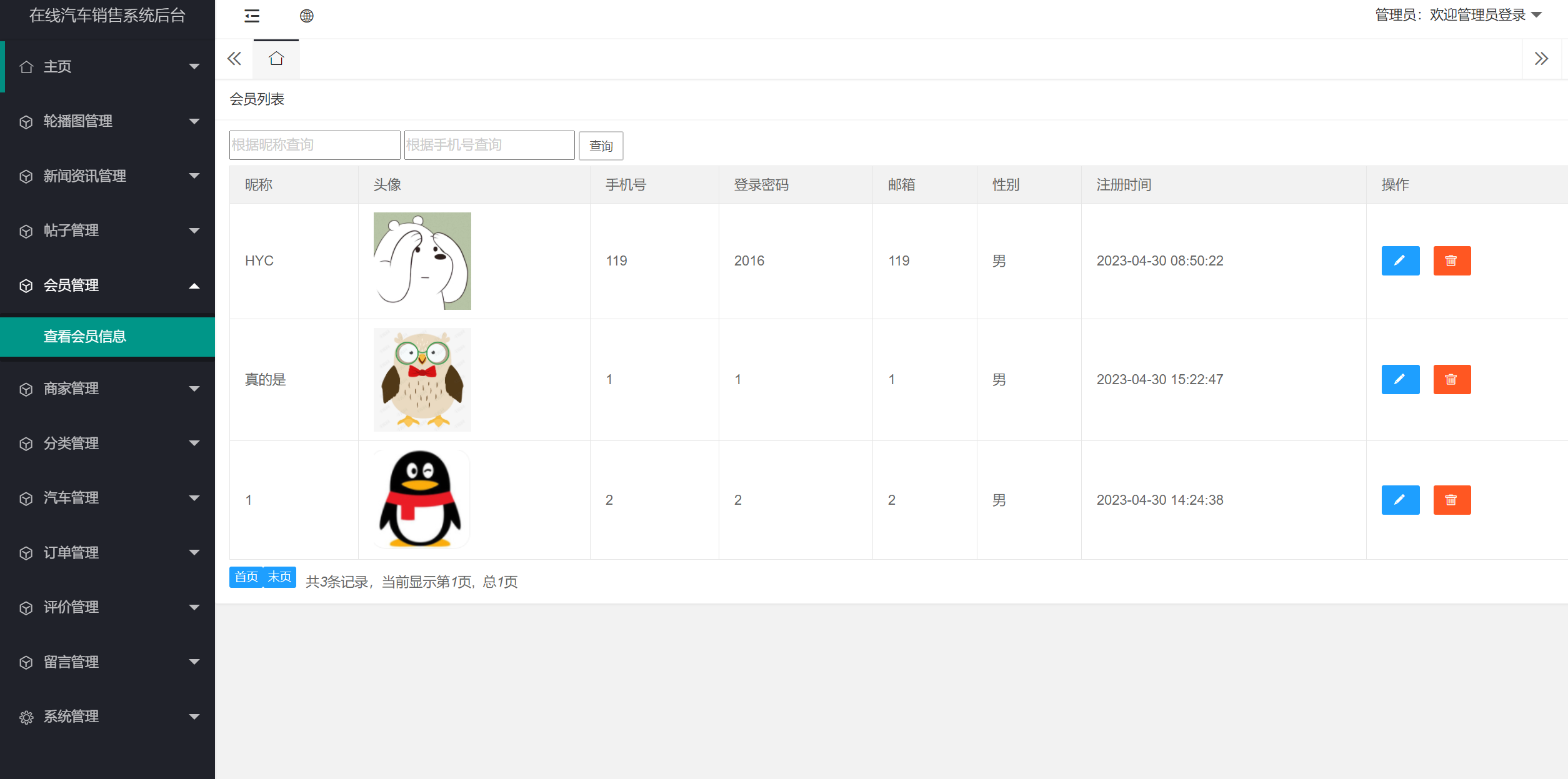Expand the 系统管理 sidebar menu
Viewport: 1568px width, 779px height.
click(x=107, y=717)
